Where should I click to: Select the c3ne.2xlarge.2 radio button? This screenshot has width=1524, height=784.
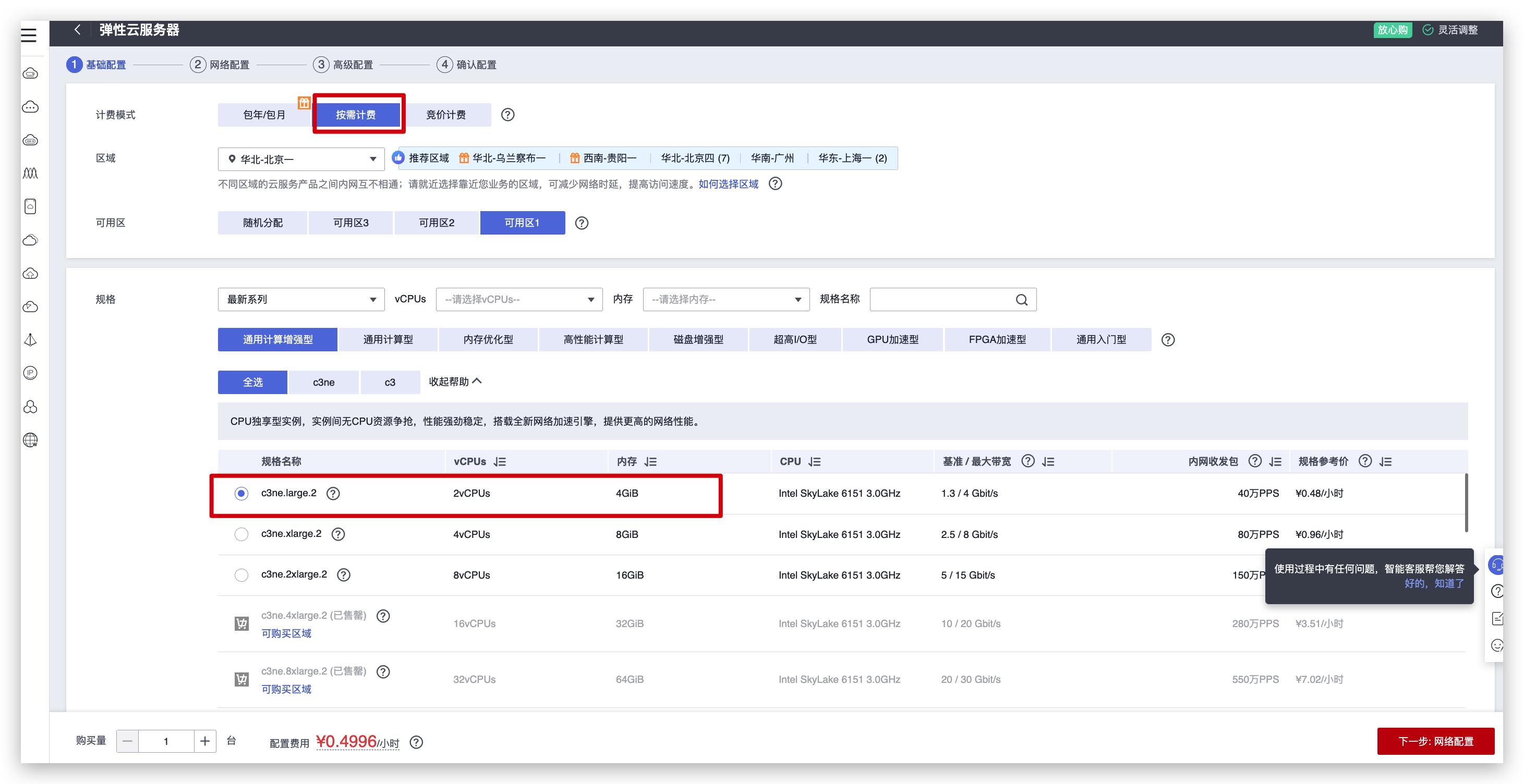(x=241, y=574)
